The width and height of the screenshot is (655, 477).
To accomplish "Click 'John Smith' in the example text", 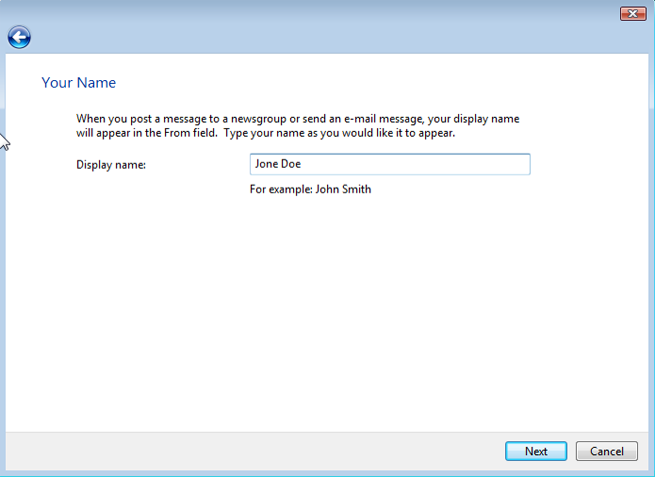I will pos(343,189).
